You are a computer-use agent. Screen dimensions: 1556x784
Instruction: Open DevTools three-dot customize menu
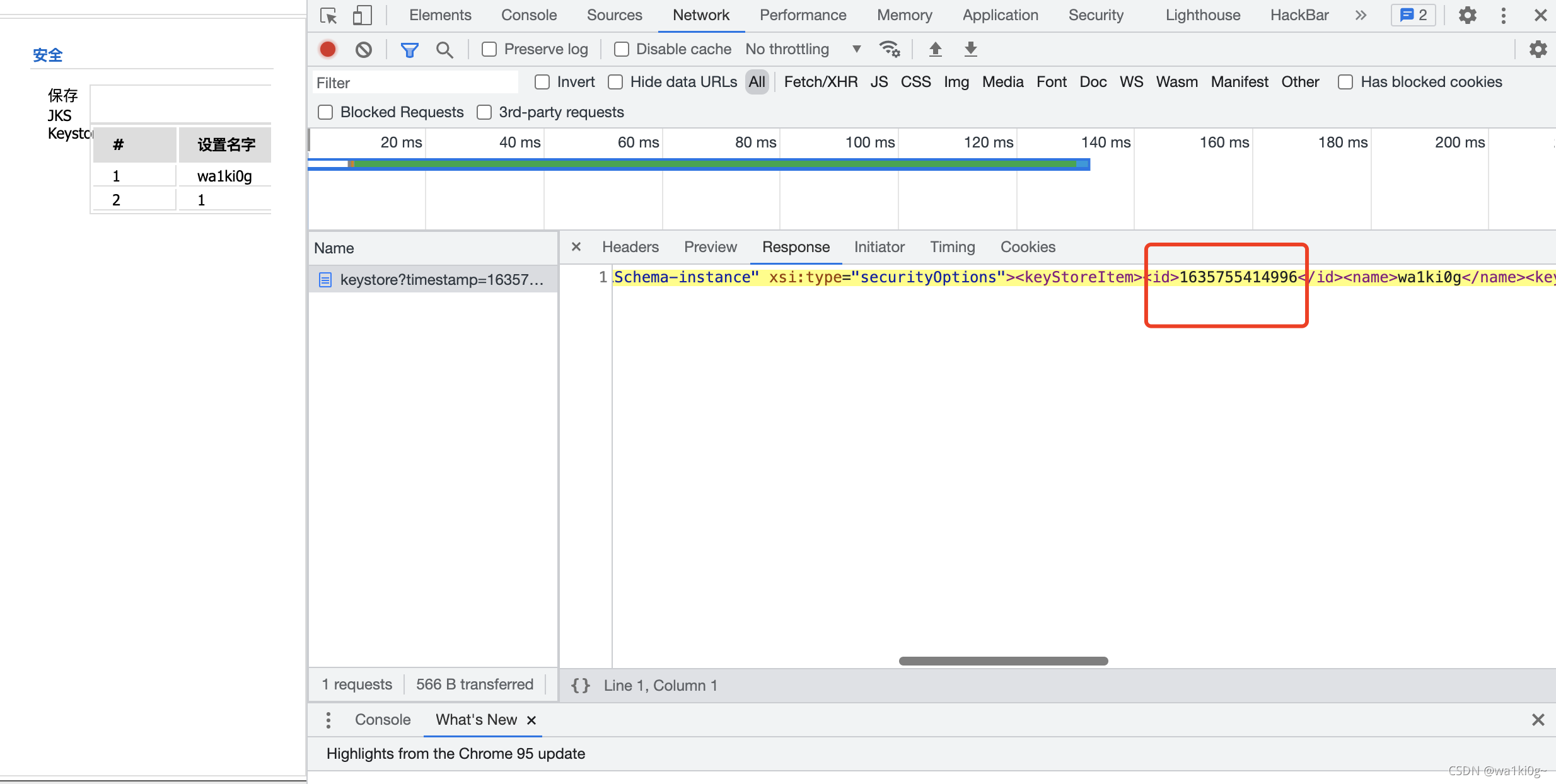click(x=1504, y=15)
